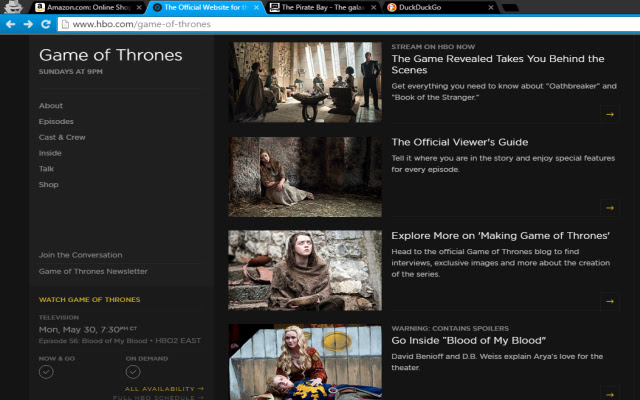
Task: Click Episode 56: Blood of My Blood text
Action: [x=93, y=341]
